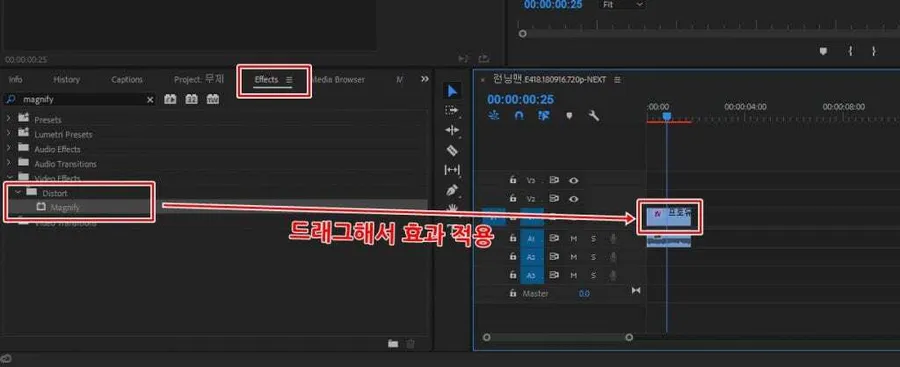
Task: Solo track A1
Action: coord(593,238)
